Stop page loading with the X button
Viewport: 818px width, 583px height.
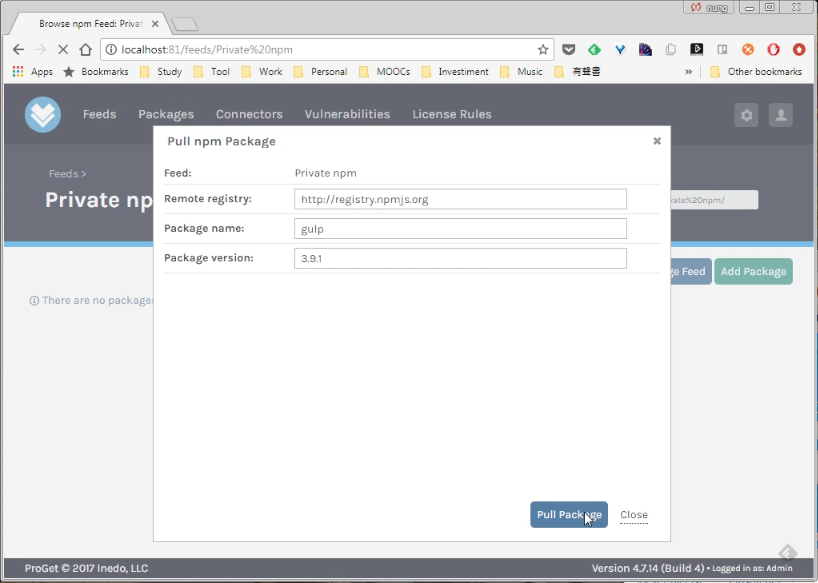pos(63,50)
